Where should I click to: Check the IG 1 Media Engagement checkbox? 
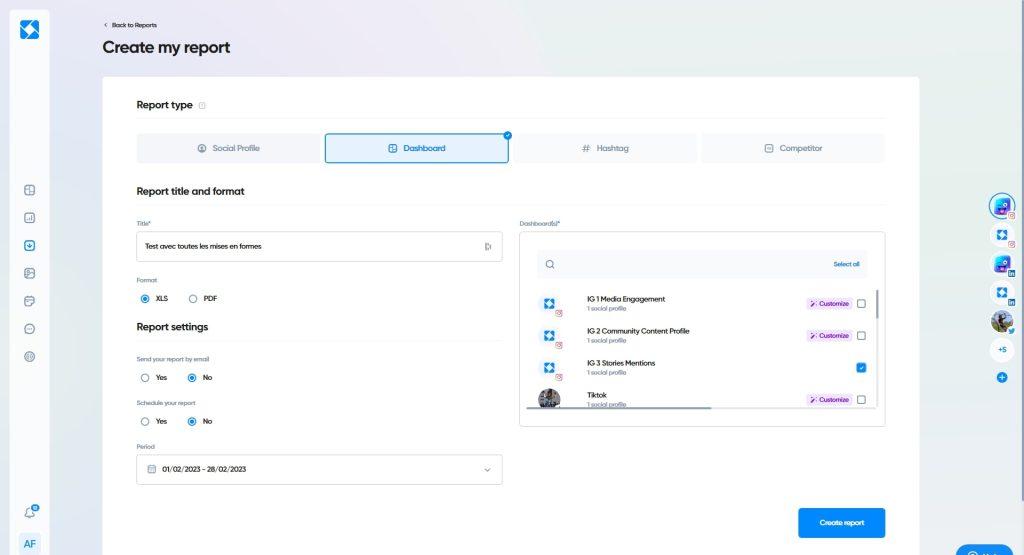861,304
